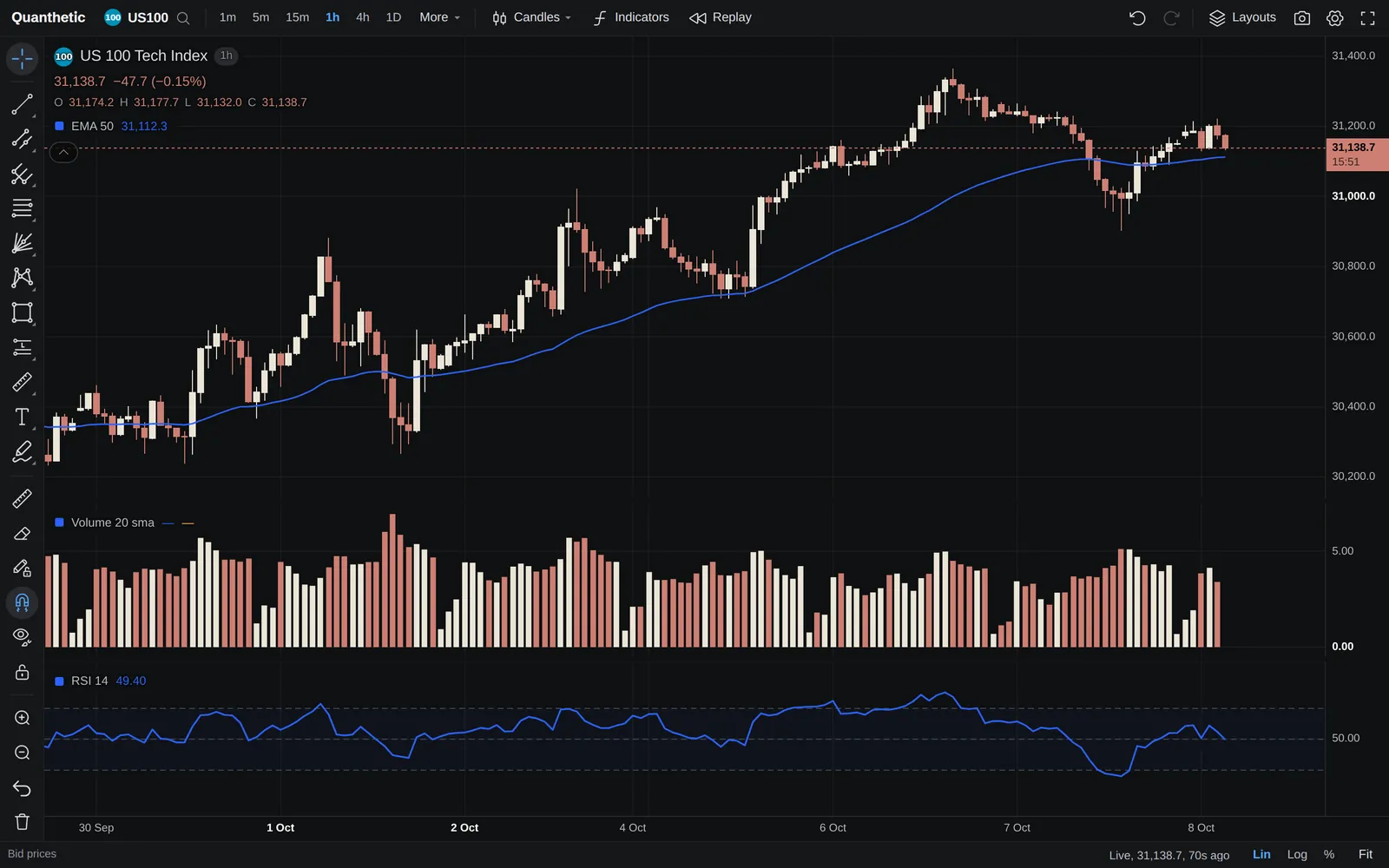The image size is (1389, 868).
Task: Select the RSI 14 indicator label
Action: 89,681
